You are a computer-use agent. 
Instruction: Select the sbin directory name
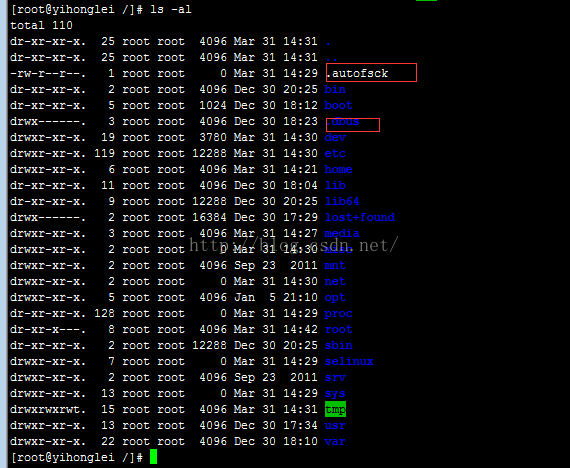(338, 345)
